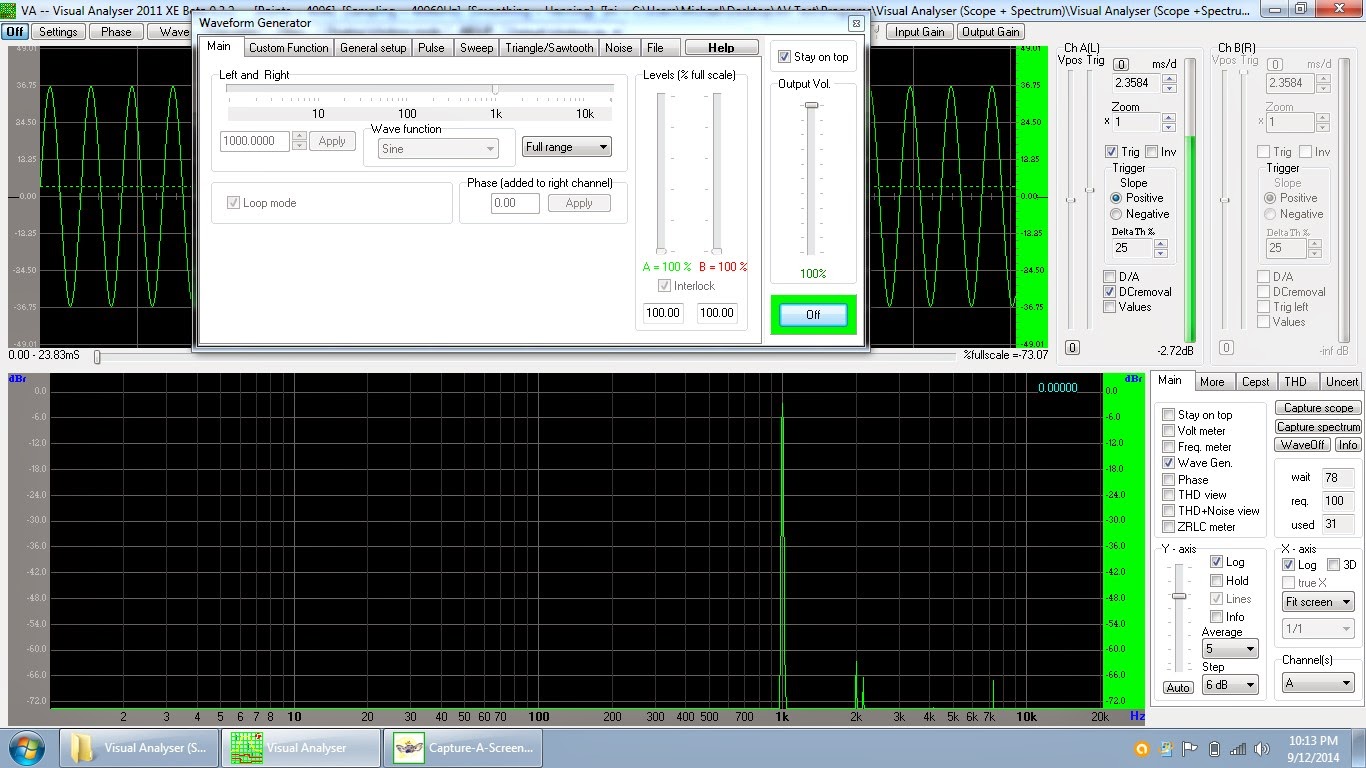This screenshot has width=1366, height=768.
Task: Adjust the Output Vol slider
Action: (x=812, y=107)
